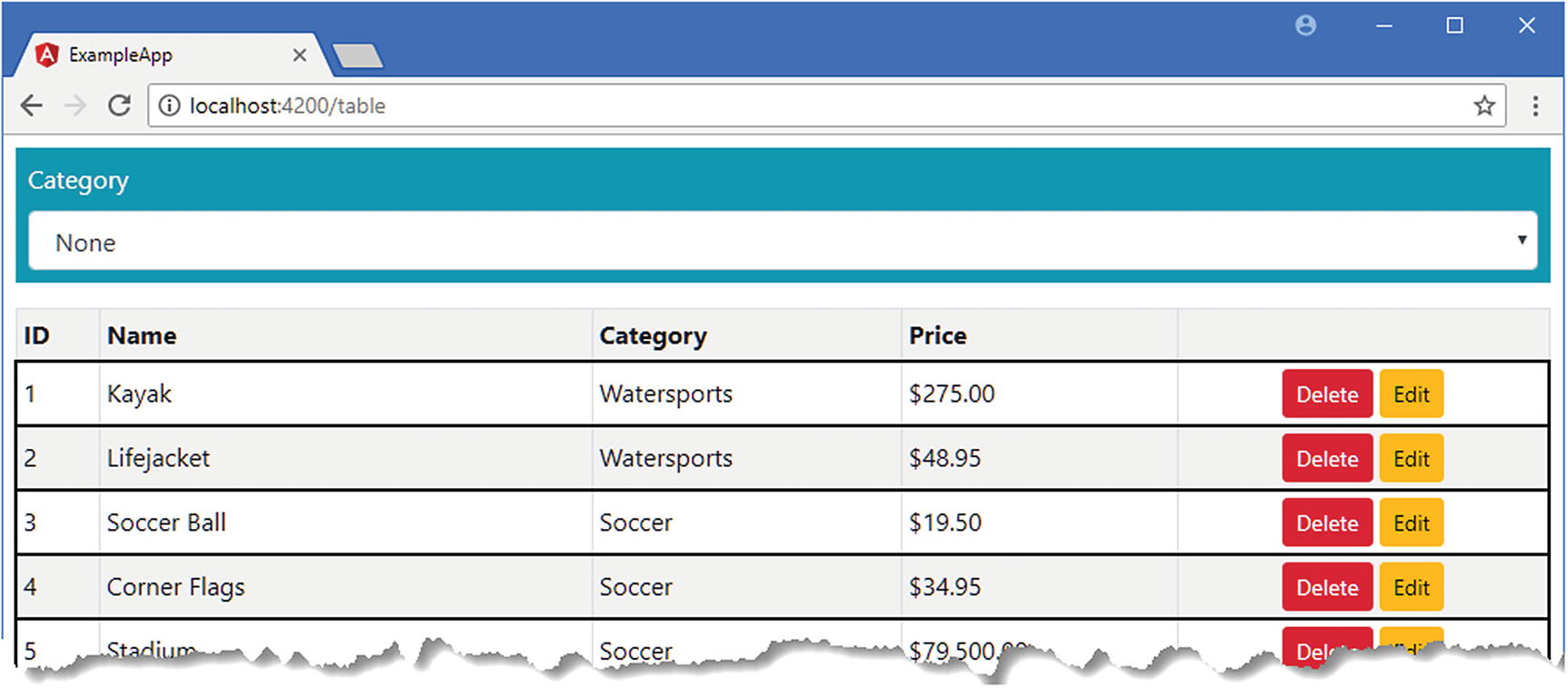
Task: Edit the Kayak product
Action: pos(1411,394)
